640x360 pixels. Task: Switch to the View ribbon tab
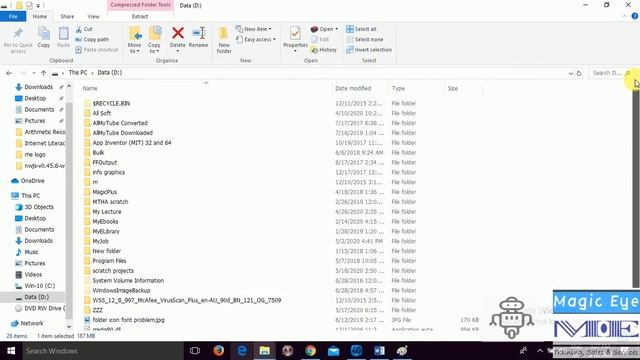coord(93,16)
